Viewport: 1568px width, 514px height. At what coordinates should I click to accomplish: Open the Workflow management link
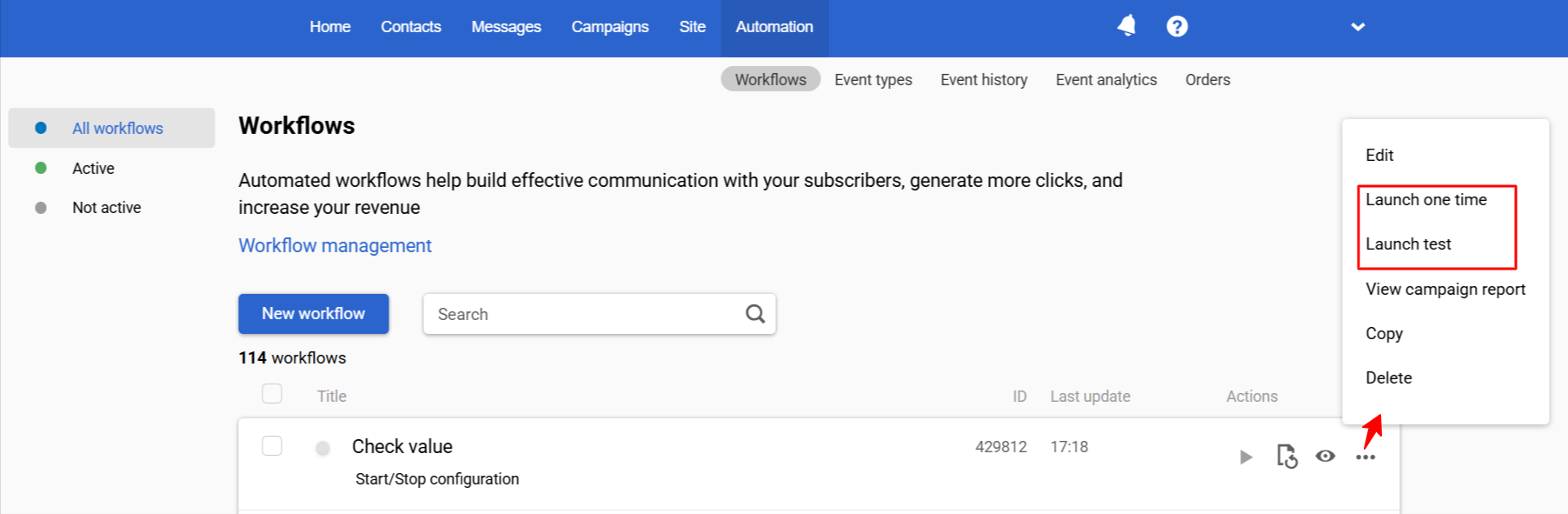(x=336, y=245)
